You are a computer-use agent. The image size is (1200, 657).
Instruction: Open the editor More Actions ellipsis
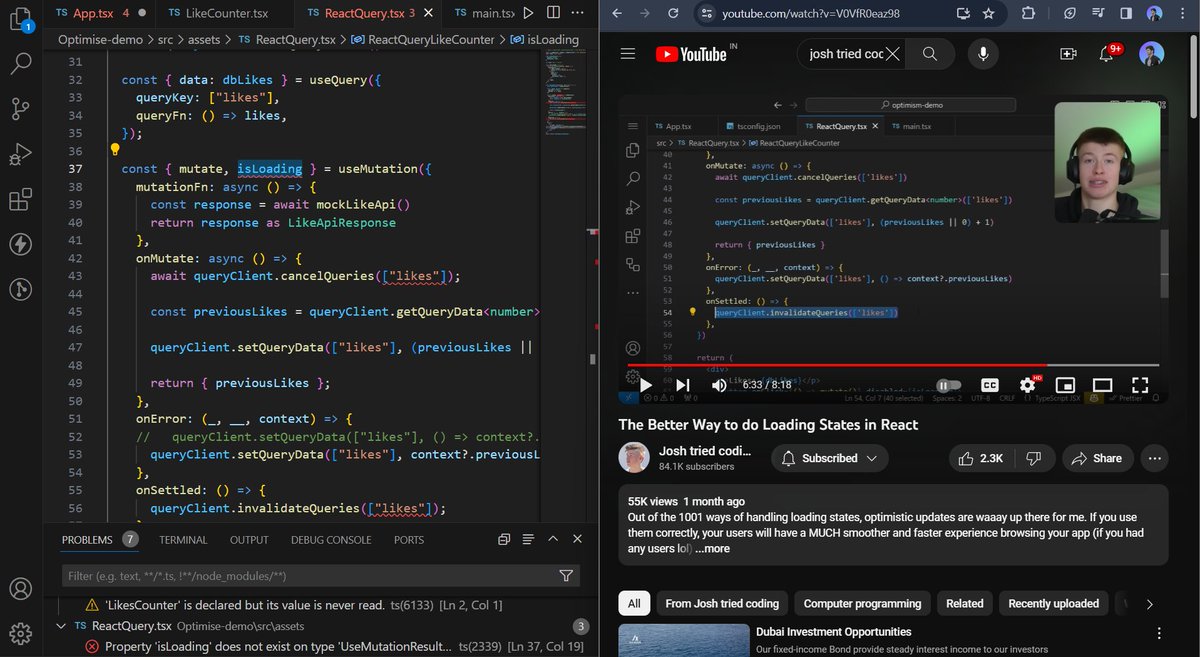[x=579, y=13]
